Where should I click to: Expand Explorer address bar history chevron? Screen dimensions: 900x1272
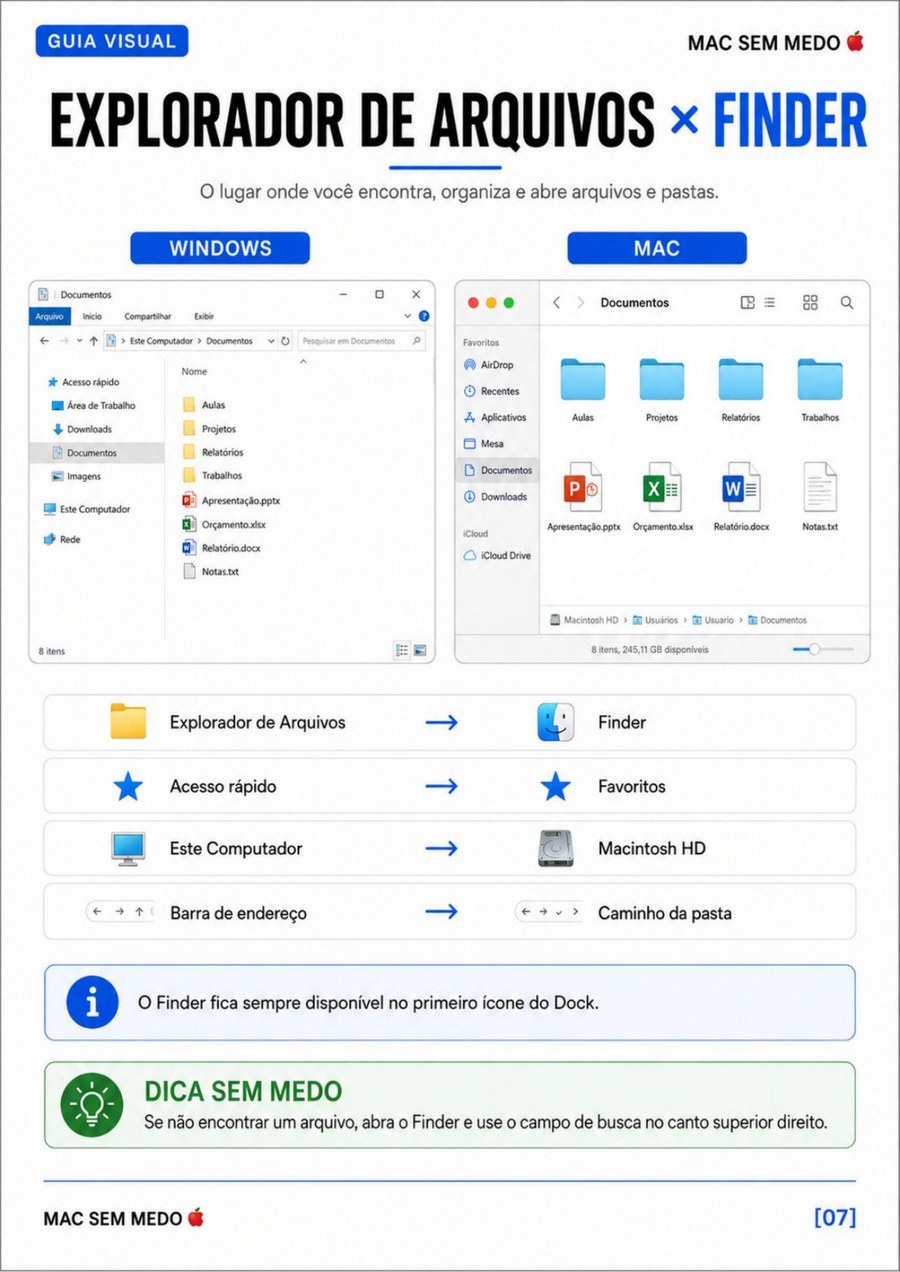[x=271, y=341]
